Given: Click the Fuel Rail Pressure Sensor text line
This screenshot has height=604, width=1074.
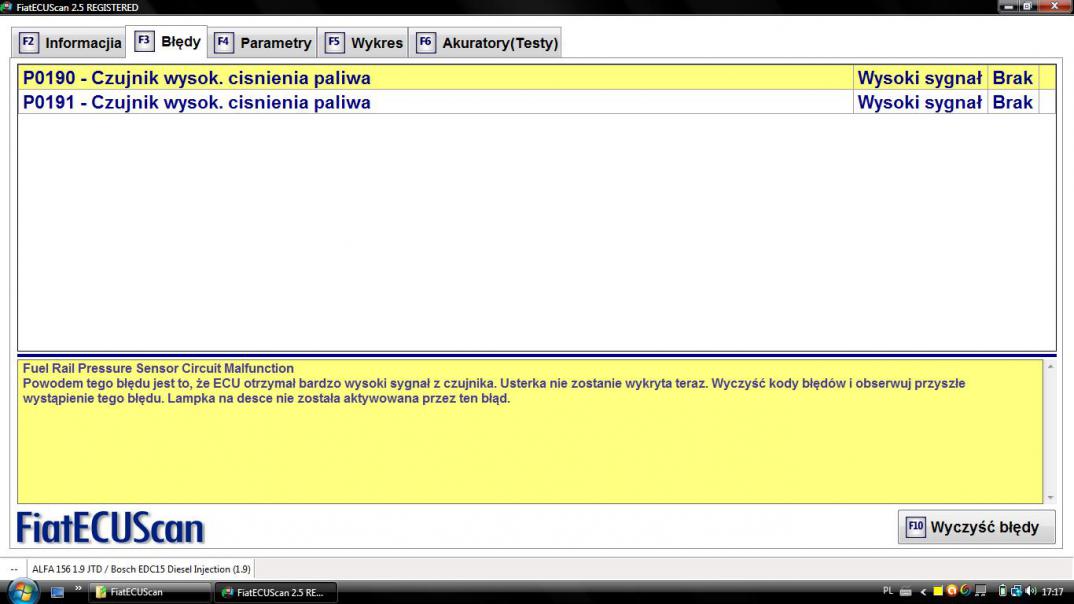Looking at the screenshot, I should (158, 368).
